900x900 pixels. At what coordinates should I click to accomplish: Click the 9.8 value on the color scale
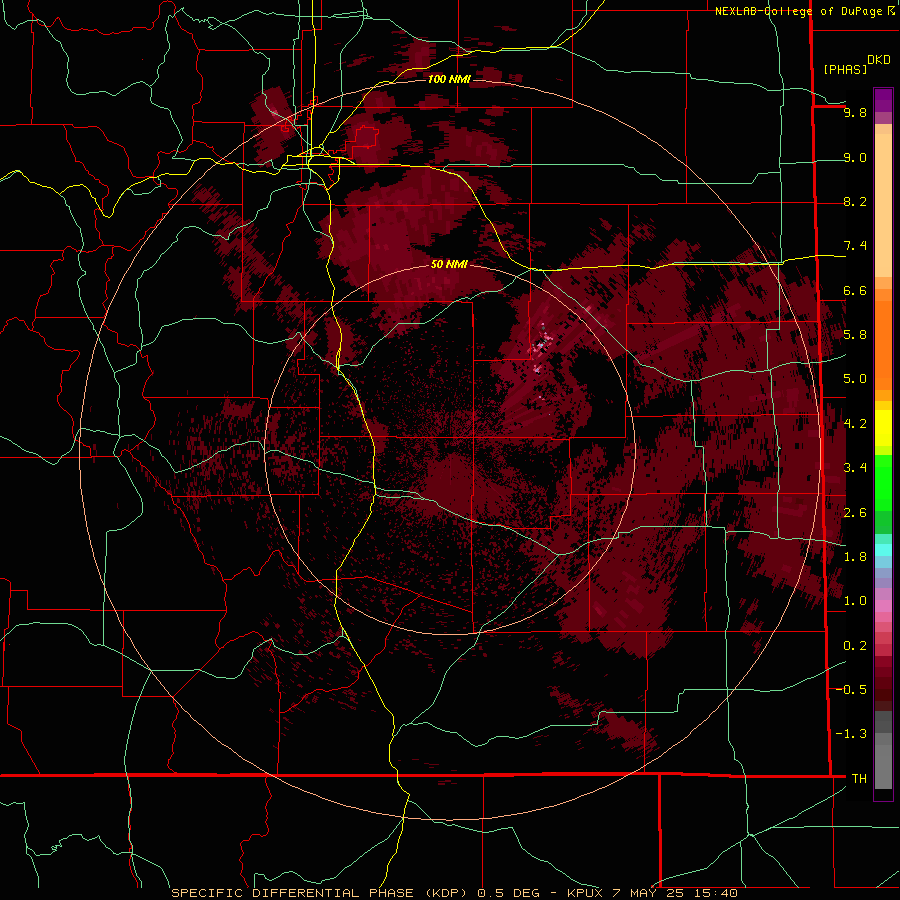click(x=855, y=112)
